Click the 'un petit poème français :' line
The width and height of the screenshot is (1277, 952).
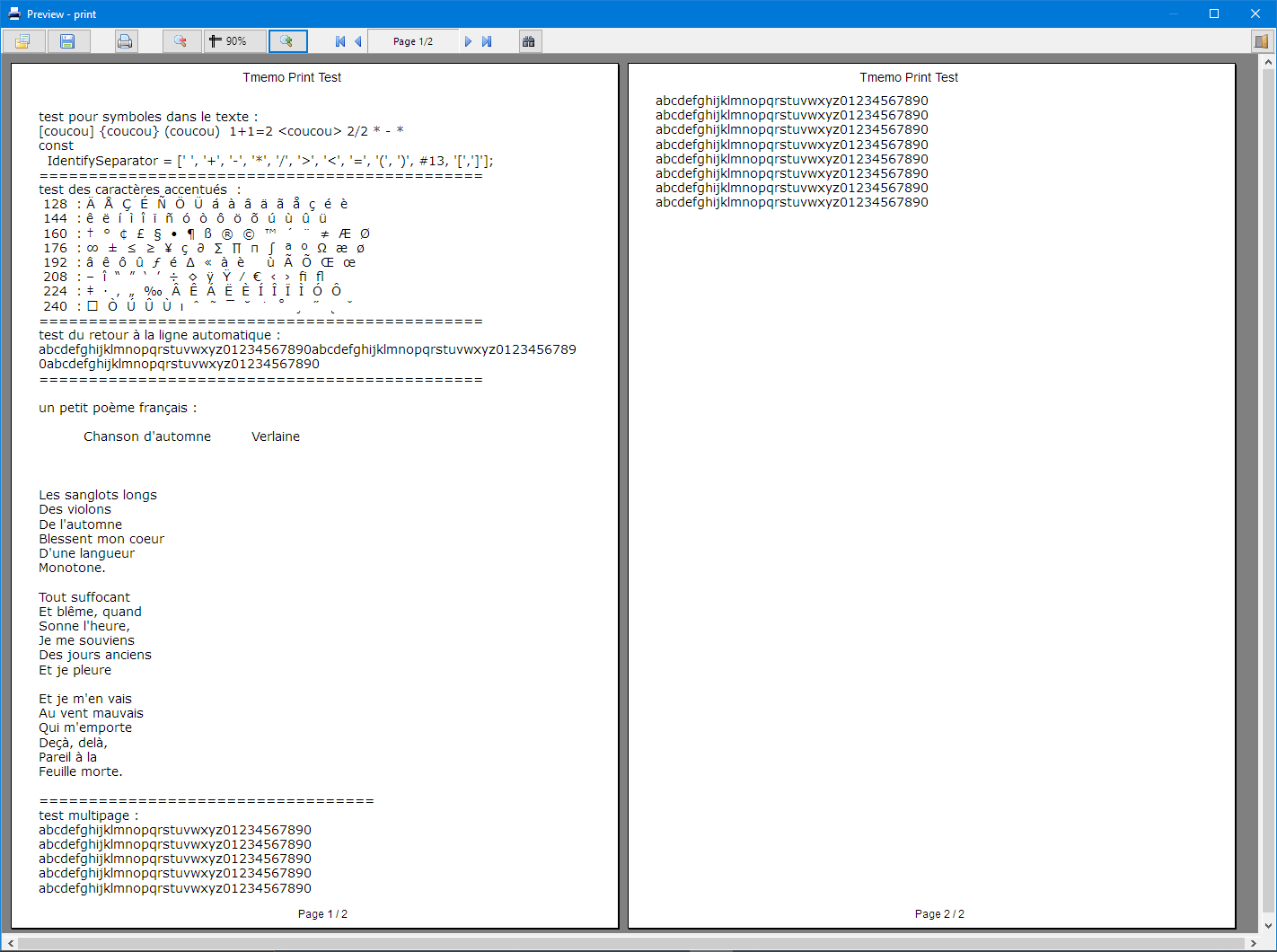[x=118, y=408]
